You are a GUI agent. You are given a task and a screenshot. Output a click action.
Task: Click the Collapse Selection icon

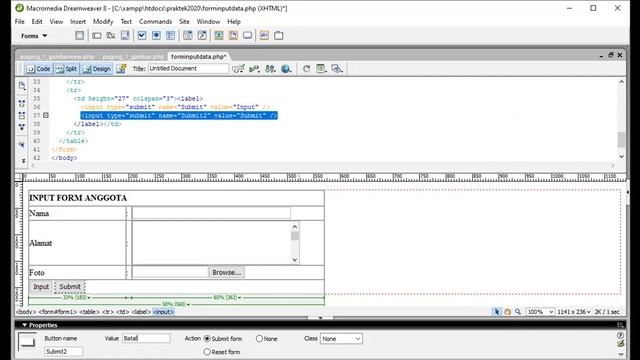click(x=22, y=116)
